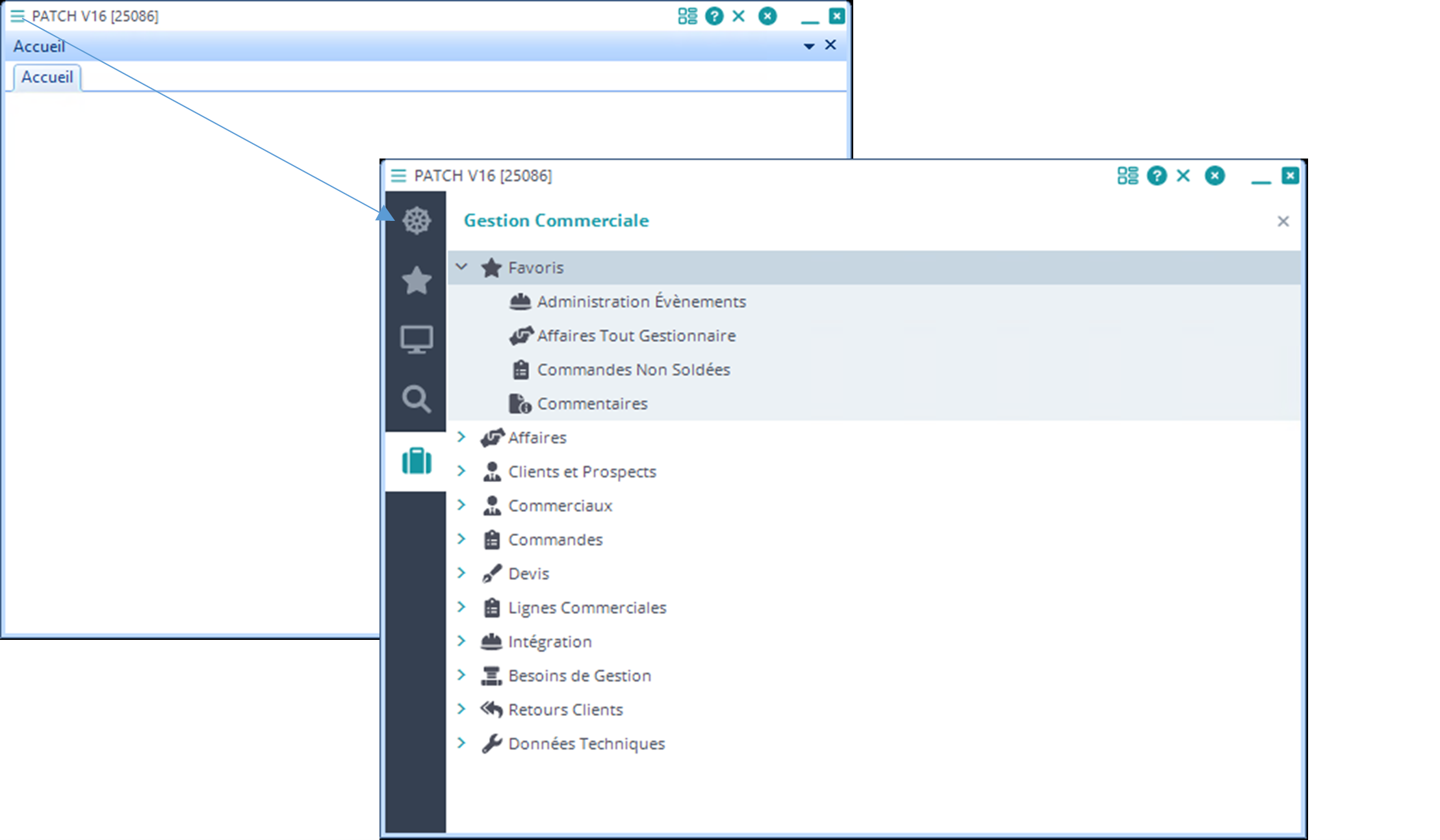Open the star favorites sidebar icon
The image size is (1440, 840).
[x=416, y=280]
